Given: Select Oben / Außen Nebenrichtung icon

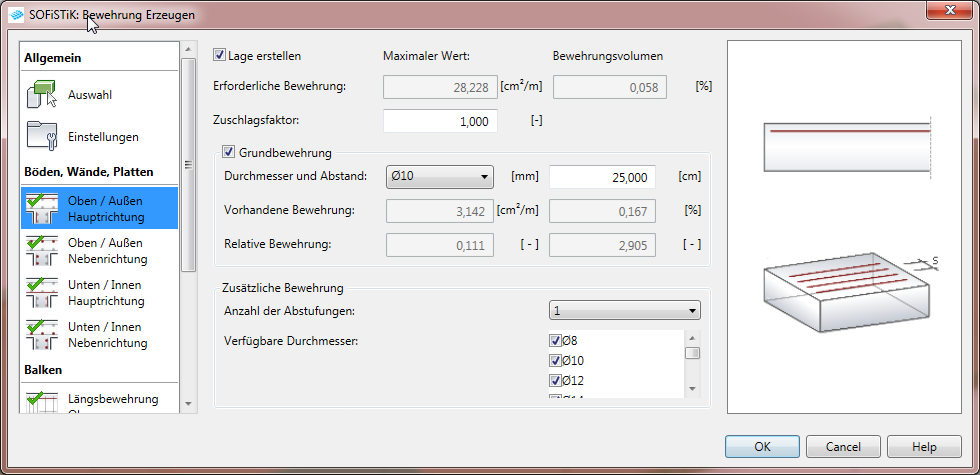Looking at the screenshot, I should [x=41, y=250].
